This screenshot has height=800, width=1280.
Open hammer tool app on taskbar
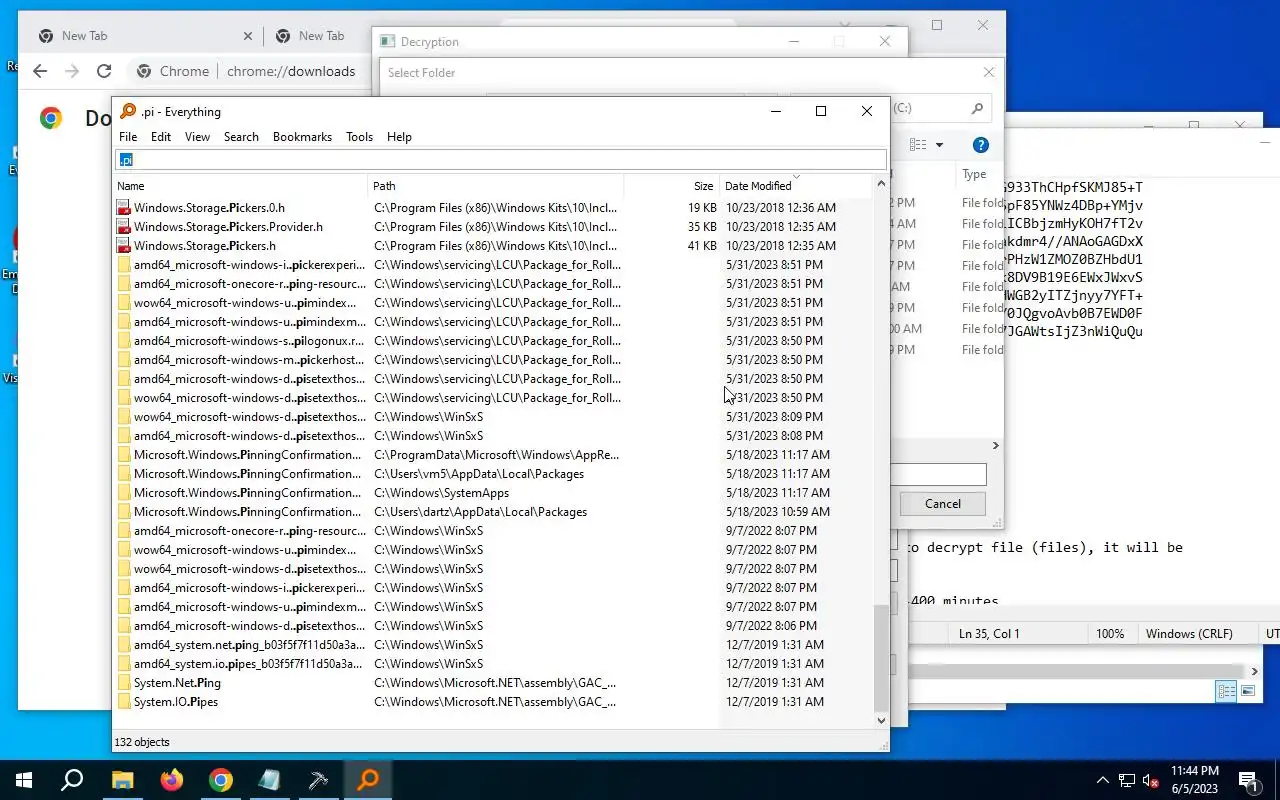tap(318, 780)
